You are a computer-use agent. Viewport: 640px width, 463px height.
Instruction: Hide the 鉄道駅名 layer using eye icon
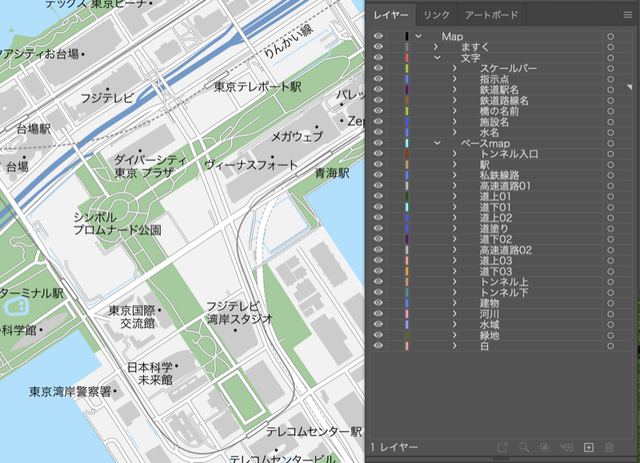click(378, 90)
